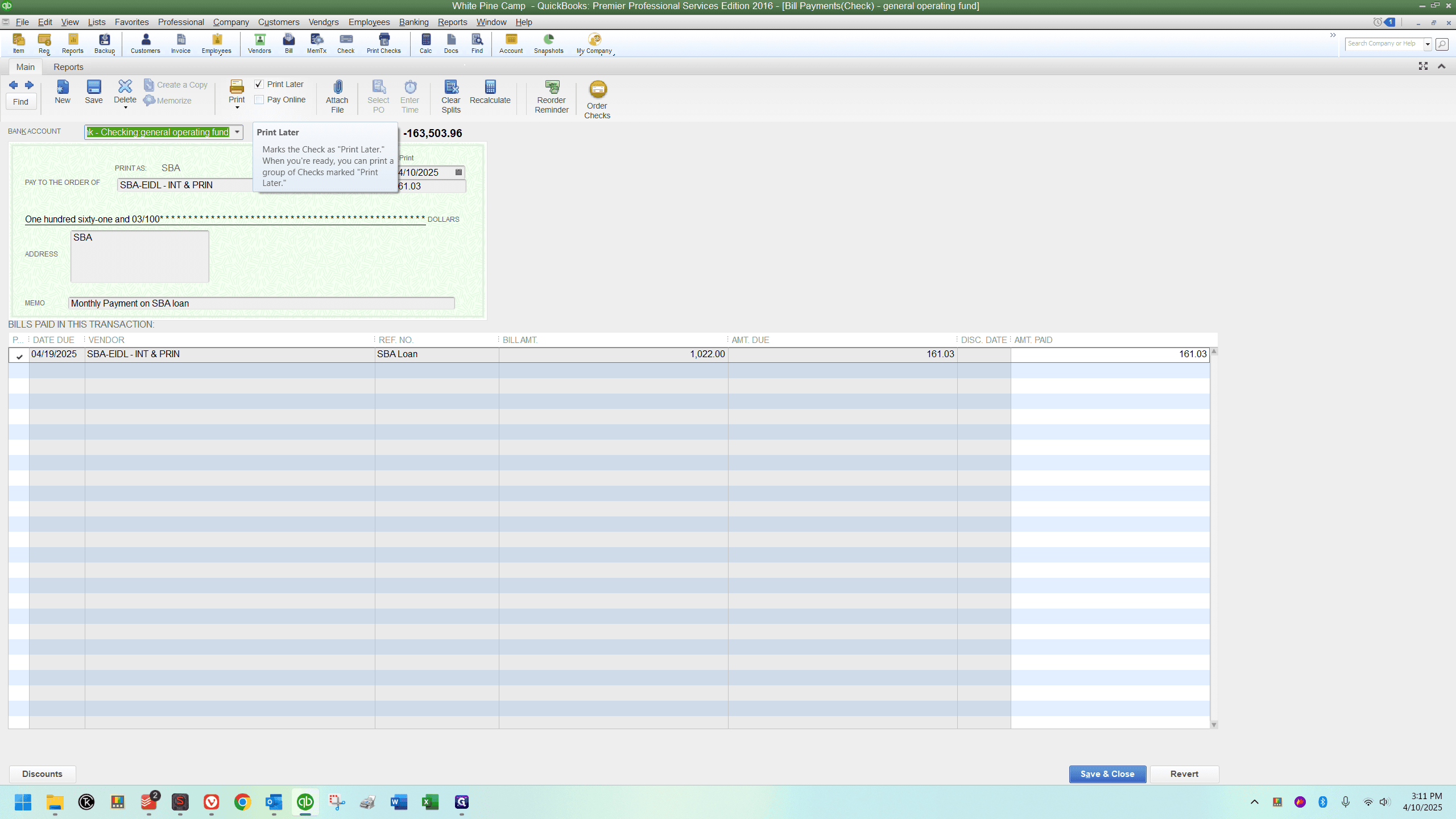
Task: Open the Vendors center icon
Action: click(x=259, y=43)
